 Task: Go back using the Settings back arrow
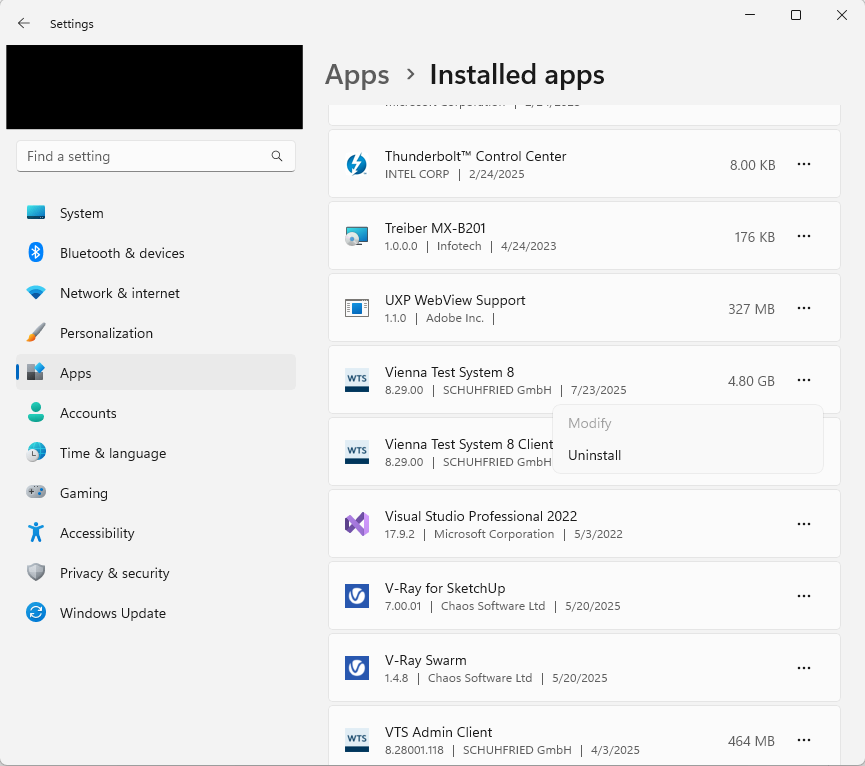point(24,24)
